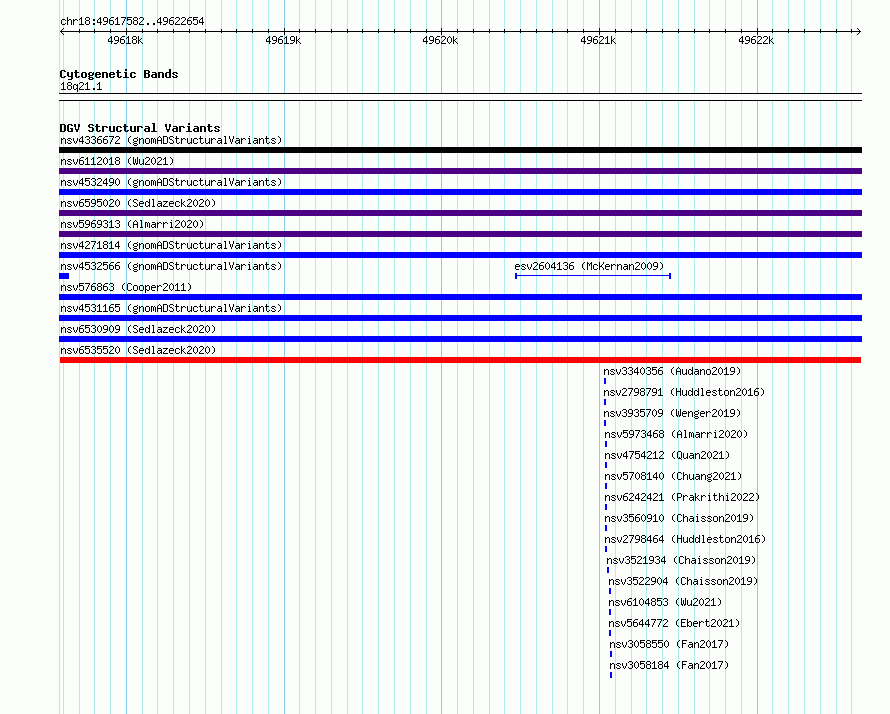Viewport: 890px width, 714px height.
Task: Click the blue nsv6530909 variant bar
Action: 460,339
